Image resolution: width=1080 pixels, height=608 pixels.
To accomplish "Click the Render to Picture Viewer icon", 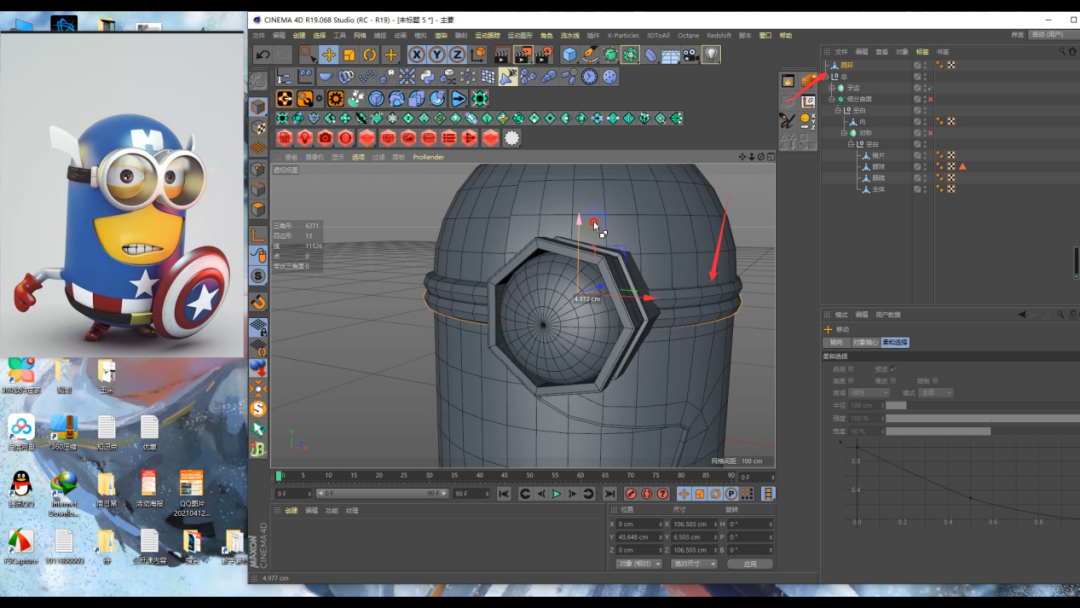I will pos(524,55).
